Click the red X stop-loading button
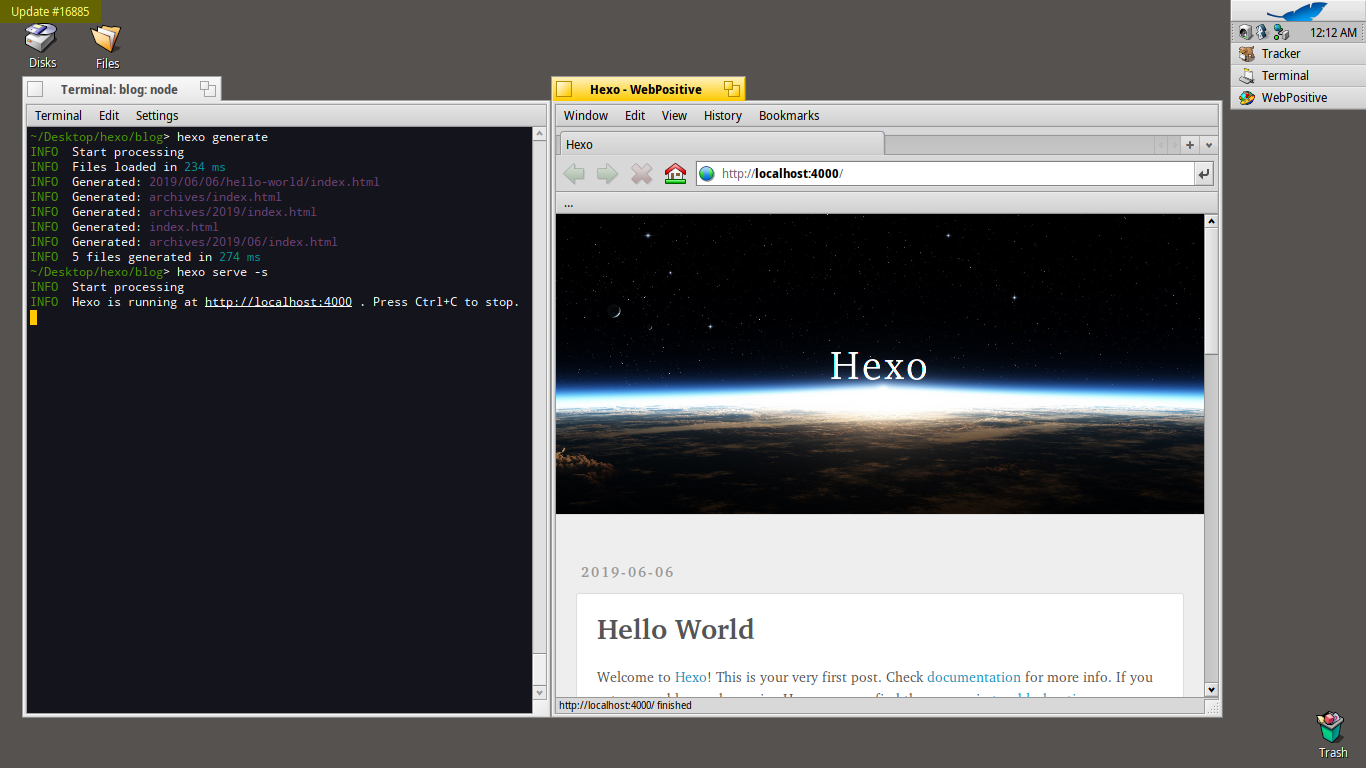Screen dimensions: 1366x768 point(641,174)
